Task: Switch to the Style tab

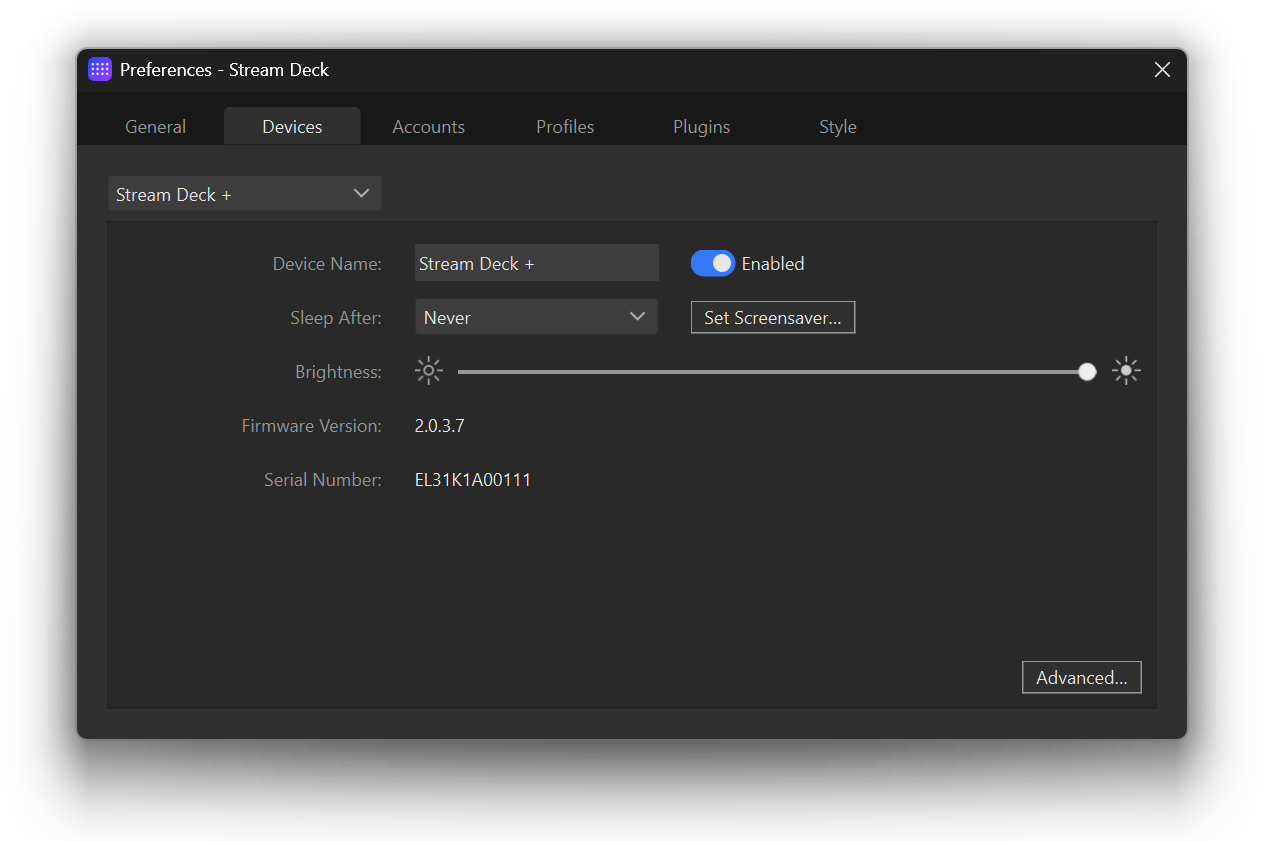Action: (837, 127)
